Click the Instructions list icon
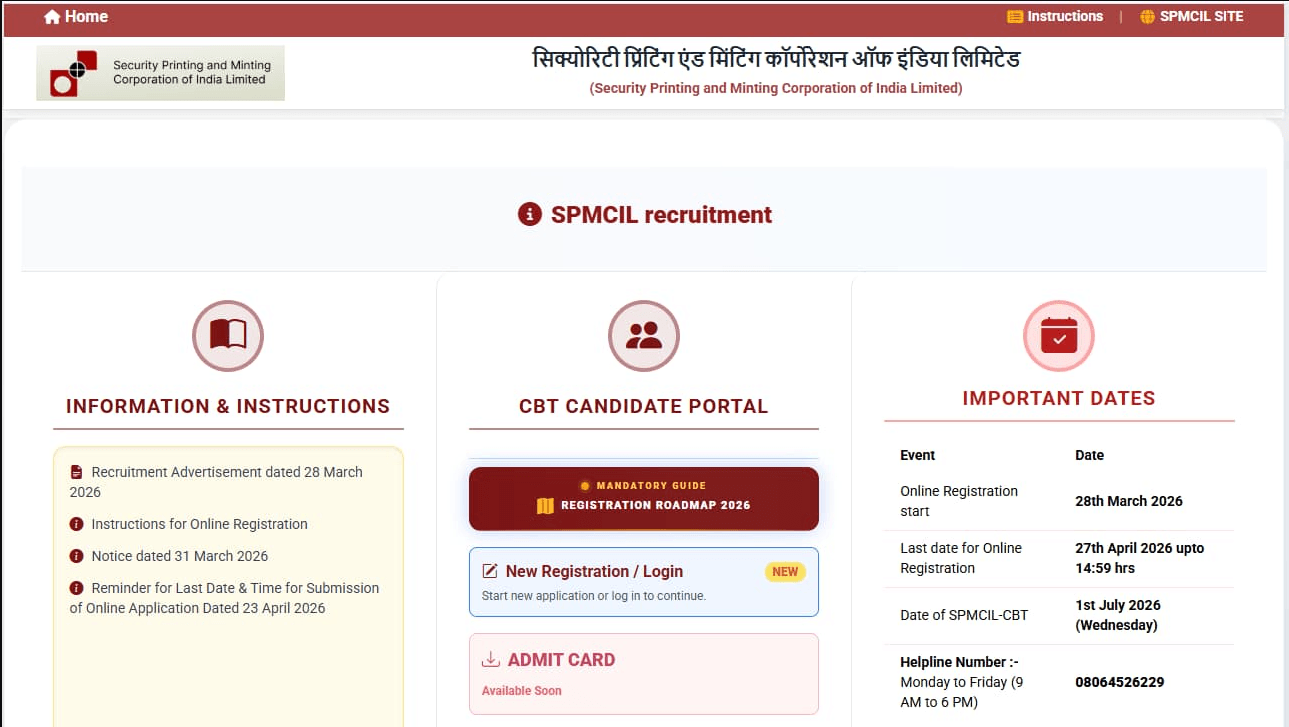1289x727 pixels. [x=1015, y=17]
